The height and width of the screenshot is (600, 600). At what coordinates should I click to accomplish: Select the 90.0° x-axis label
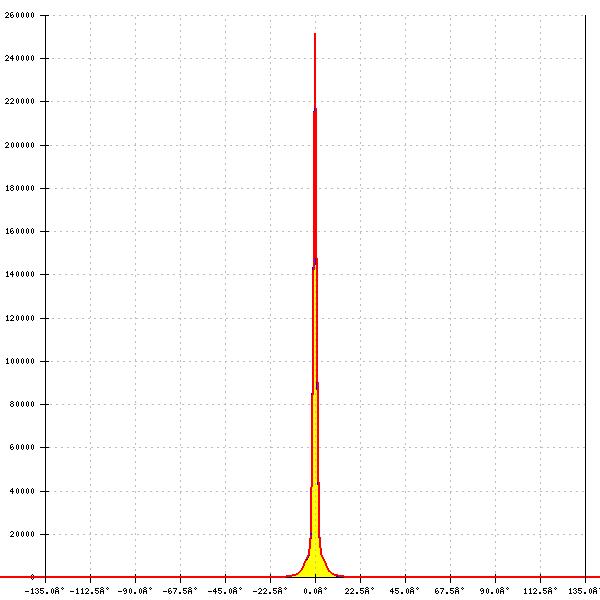click(495, 591)
